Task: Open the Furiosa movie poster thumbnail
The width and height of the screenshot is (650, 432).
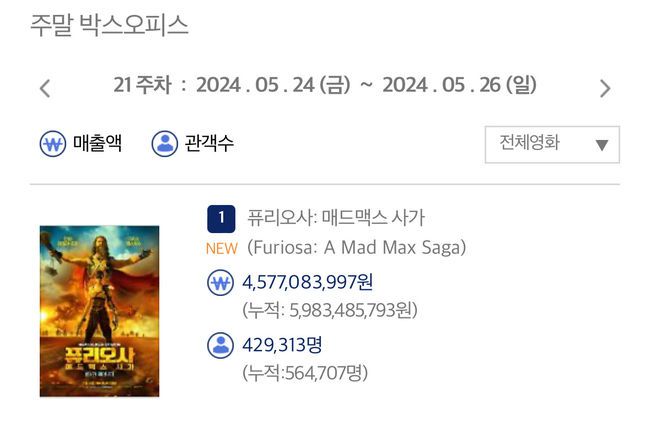Action: (x=99, y=311)
